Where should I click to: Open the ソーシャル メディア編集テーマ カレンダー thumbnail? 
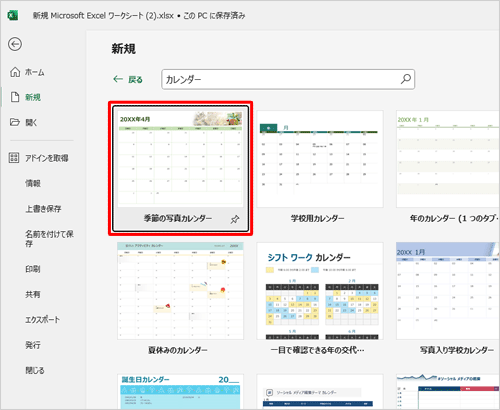(320, 392)
